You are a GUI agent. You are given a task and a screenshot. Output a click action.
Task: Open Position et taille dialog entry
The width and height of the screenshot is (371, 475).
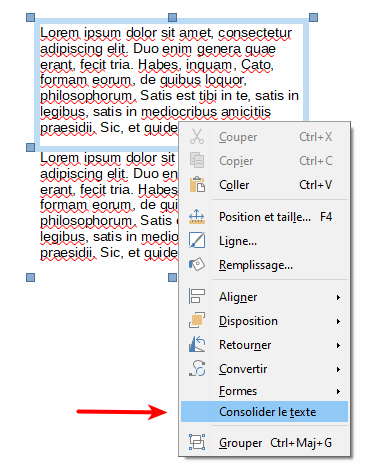(x=264, y=217)
